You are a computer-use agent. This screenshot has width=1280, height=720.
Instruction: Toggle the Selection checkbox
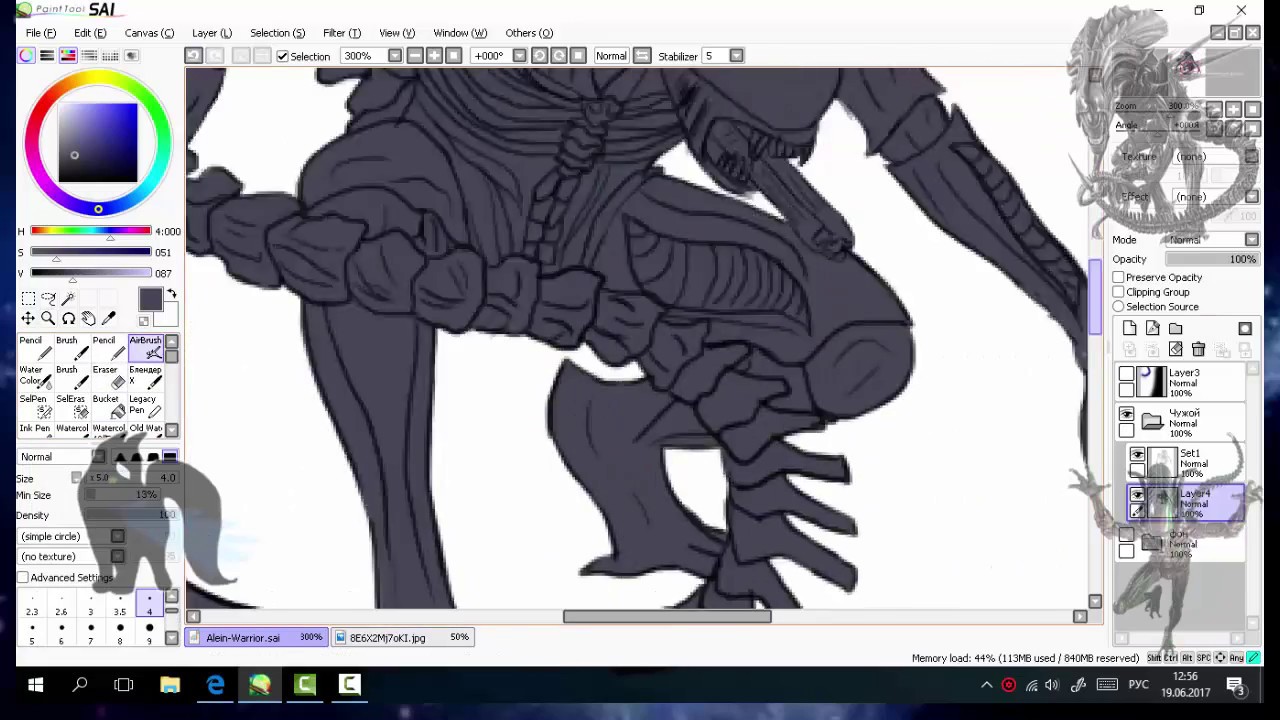tap(283, 56)
